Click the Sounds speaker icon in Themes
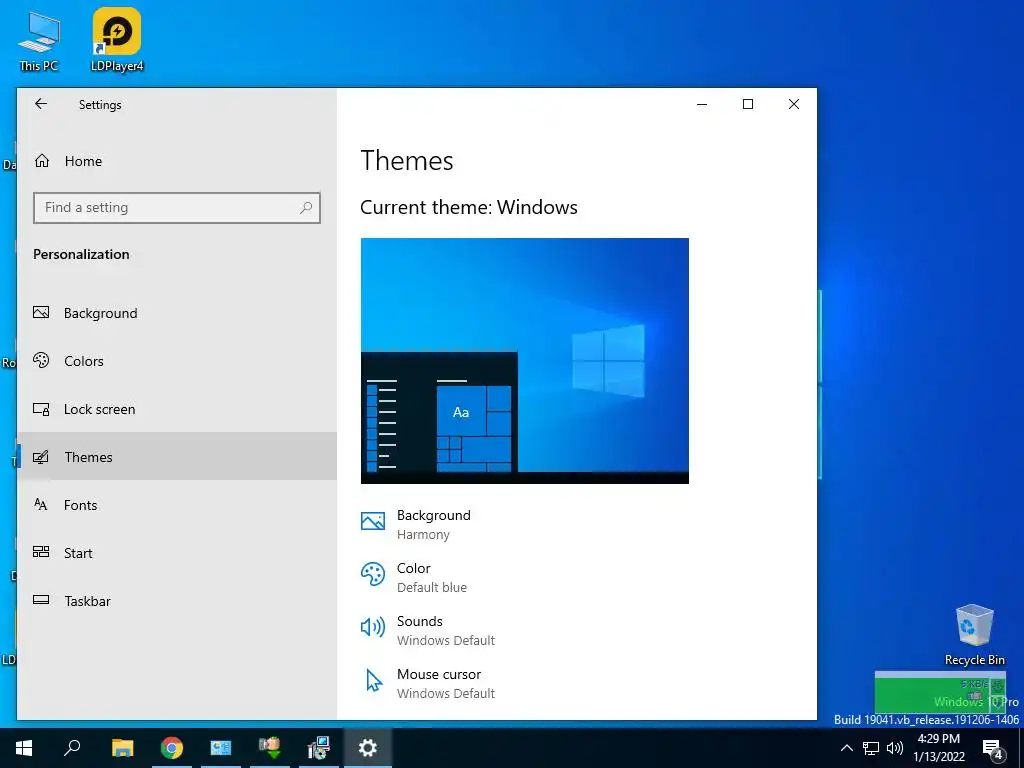The image size is (1024, 768). pos(373,627)
